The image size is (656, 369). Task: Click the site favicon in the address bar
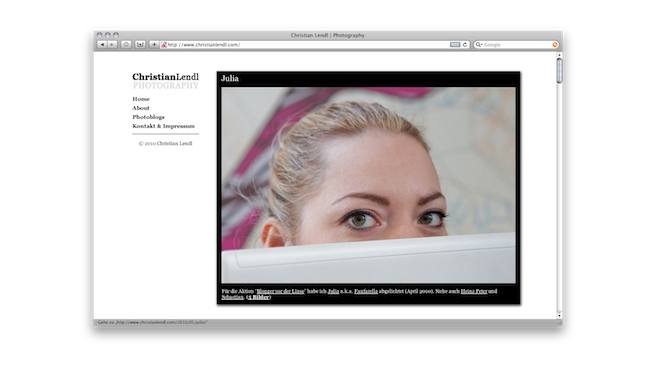click(164, 44)
